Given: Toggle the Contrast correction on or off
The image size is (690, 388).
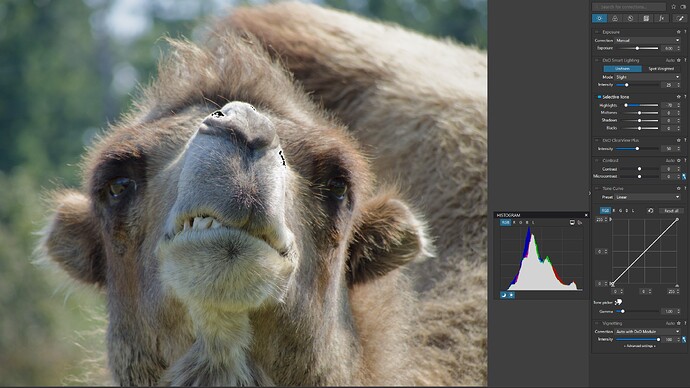Looking at the screenshot, I should [x=598, y=161].
